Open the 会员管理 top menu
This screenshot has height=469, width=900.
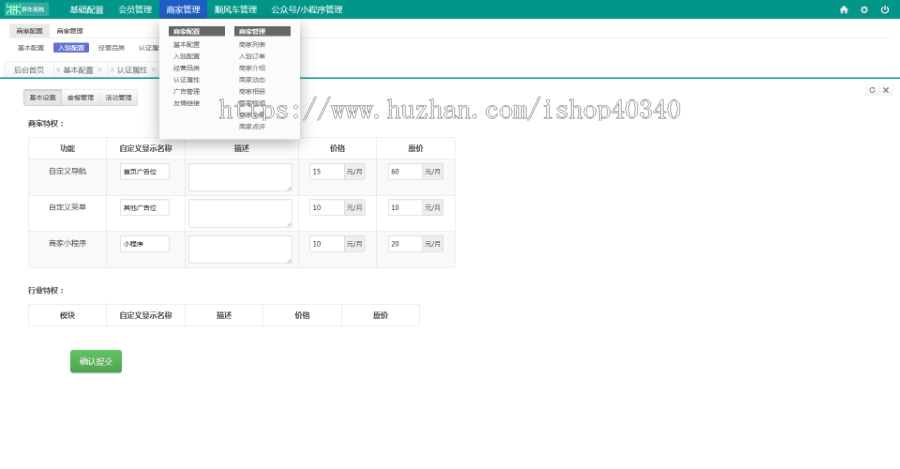click(x=135, y=9)
